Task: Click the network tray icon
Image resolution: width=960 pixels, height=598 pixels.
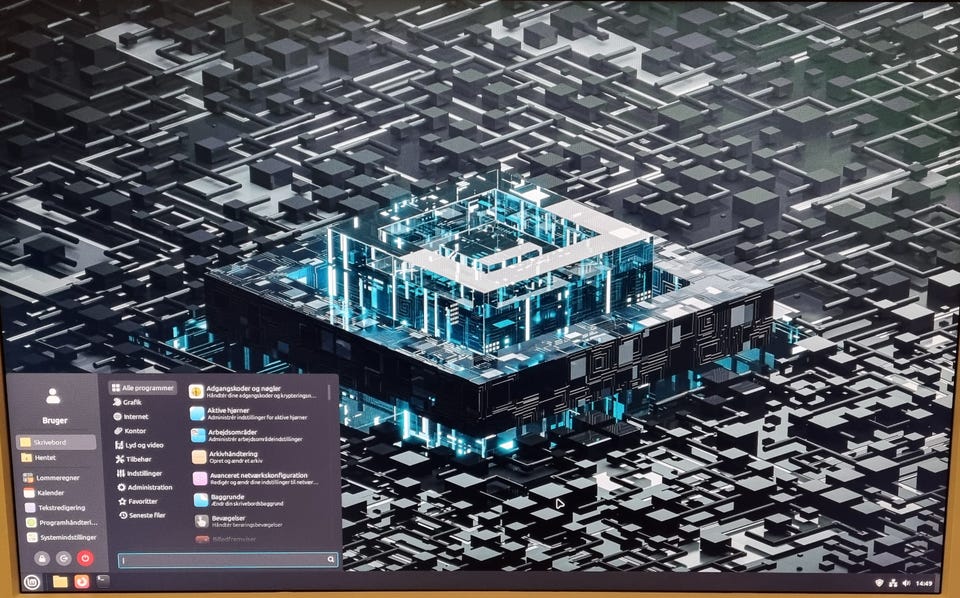Action: 893,583
